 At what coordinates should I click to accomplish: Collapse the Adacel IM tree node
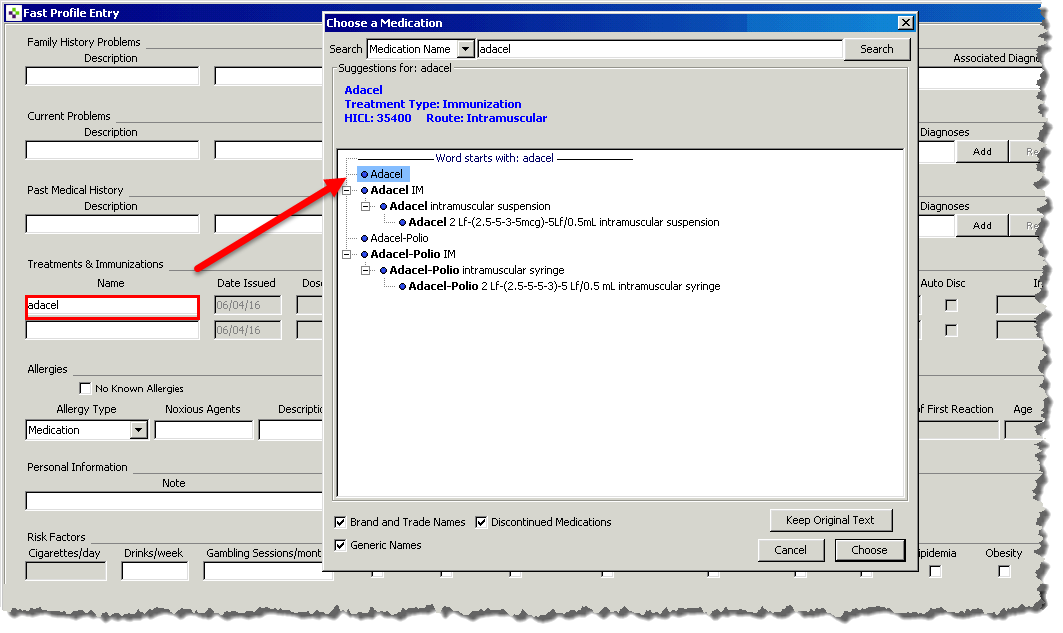(x=346, y=190)
